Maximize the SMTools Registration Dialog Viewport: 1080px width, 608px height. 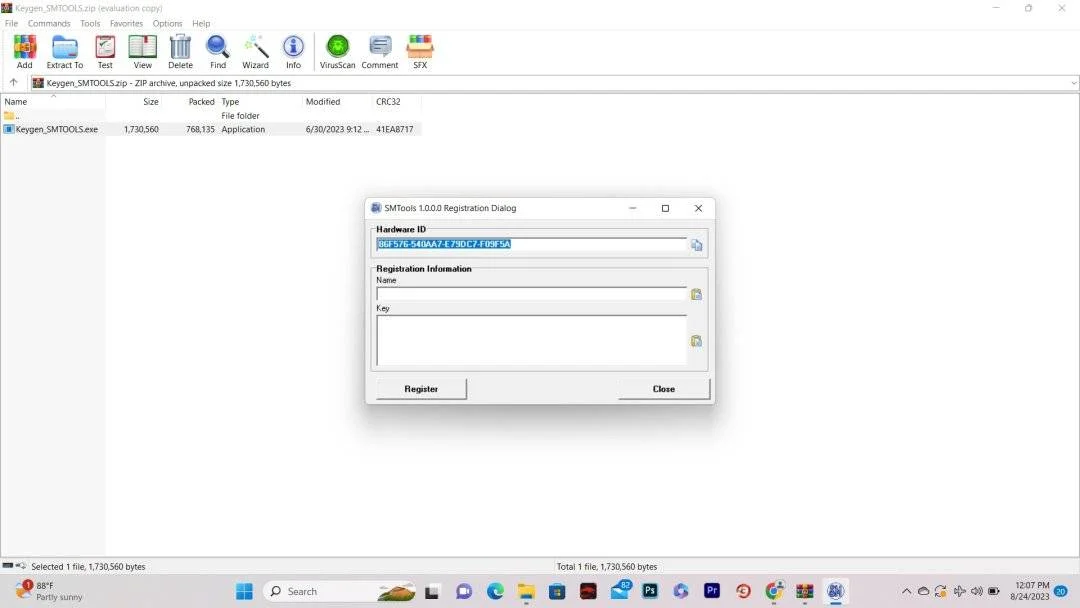665,208
